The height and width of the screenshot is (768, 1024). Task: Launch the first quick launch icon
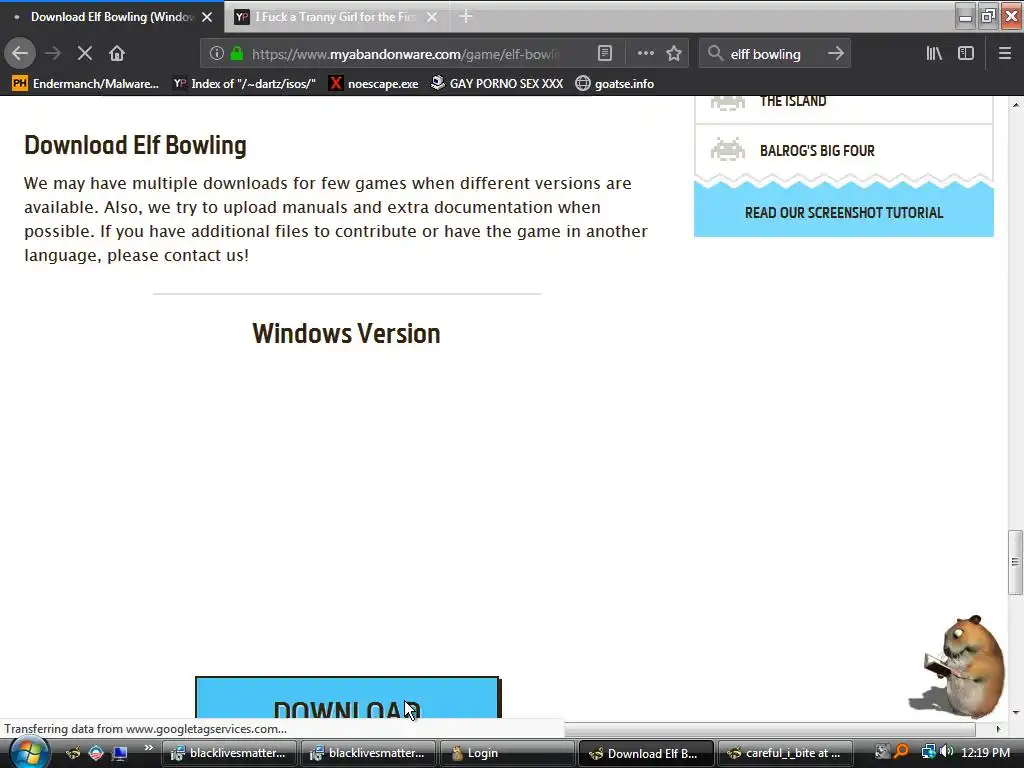click(x=73, y=753)
